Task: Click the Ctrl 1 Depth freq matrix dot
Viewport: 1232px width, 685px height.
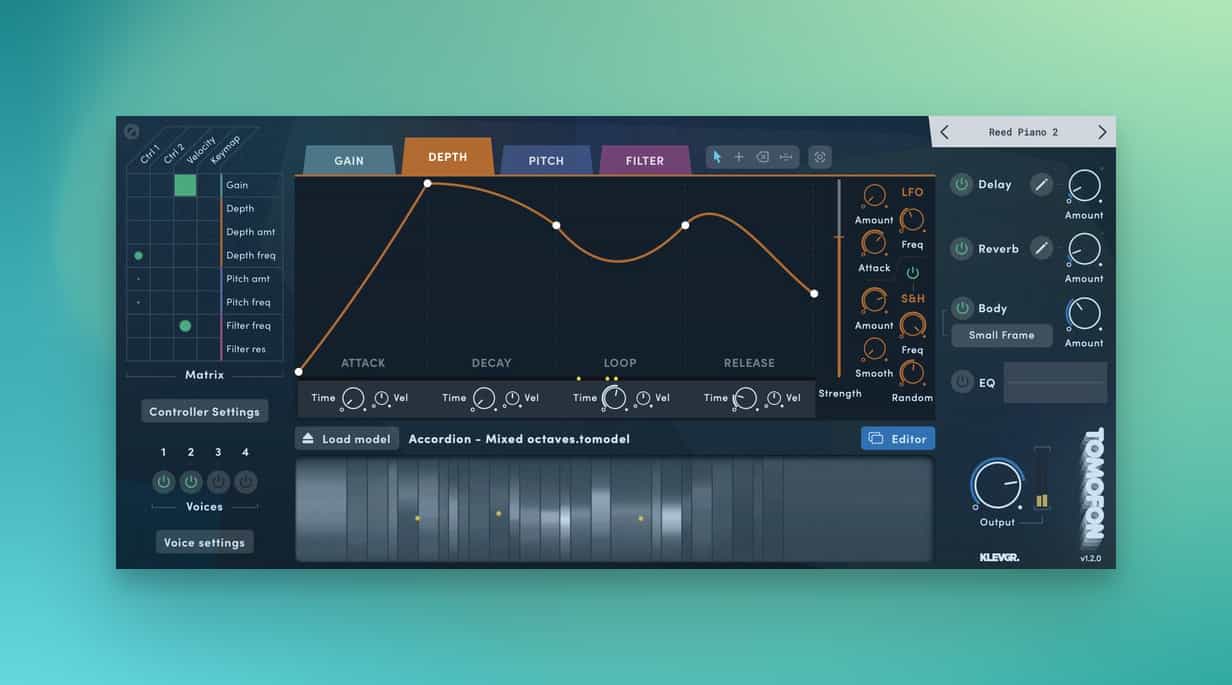Action: click(x=138, y=255)
